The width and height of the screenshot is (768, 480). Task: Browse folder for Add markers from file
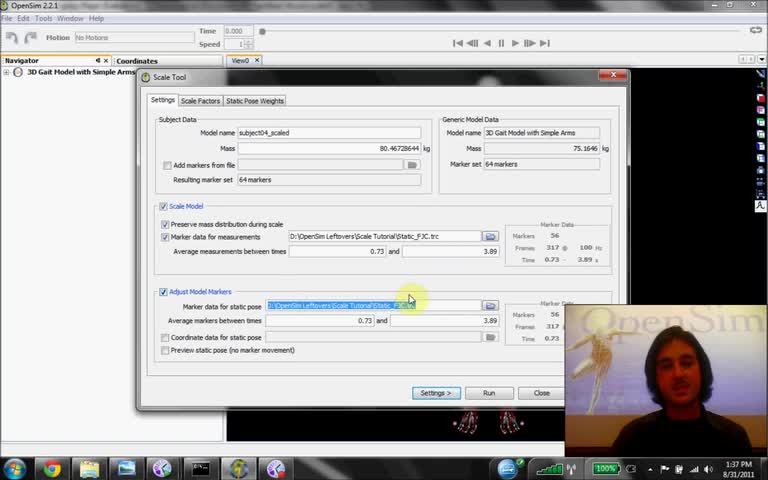(x=412, y=165)
